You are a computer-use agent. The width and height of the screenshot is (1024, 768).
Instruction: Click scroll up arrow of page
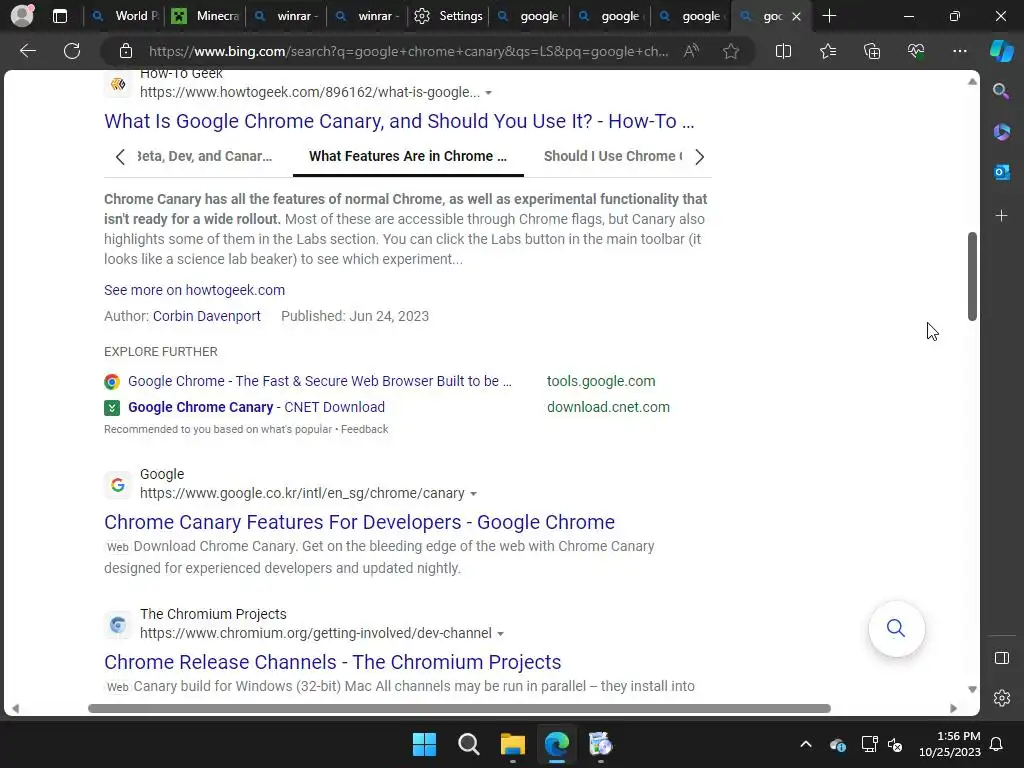point(972,82)
